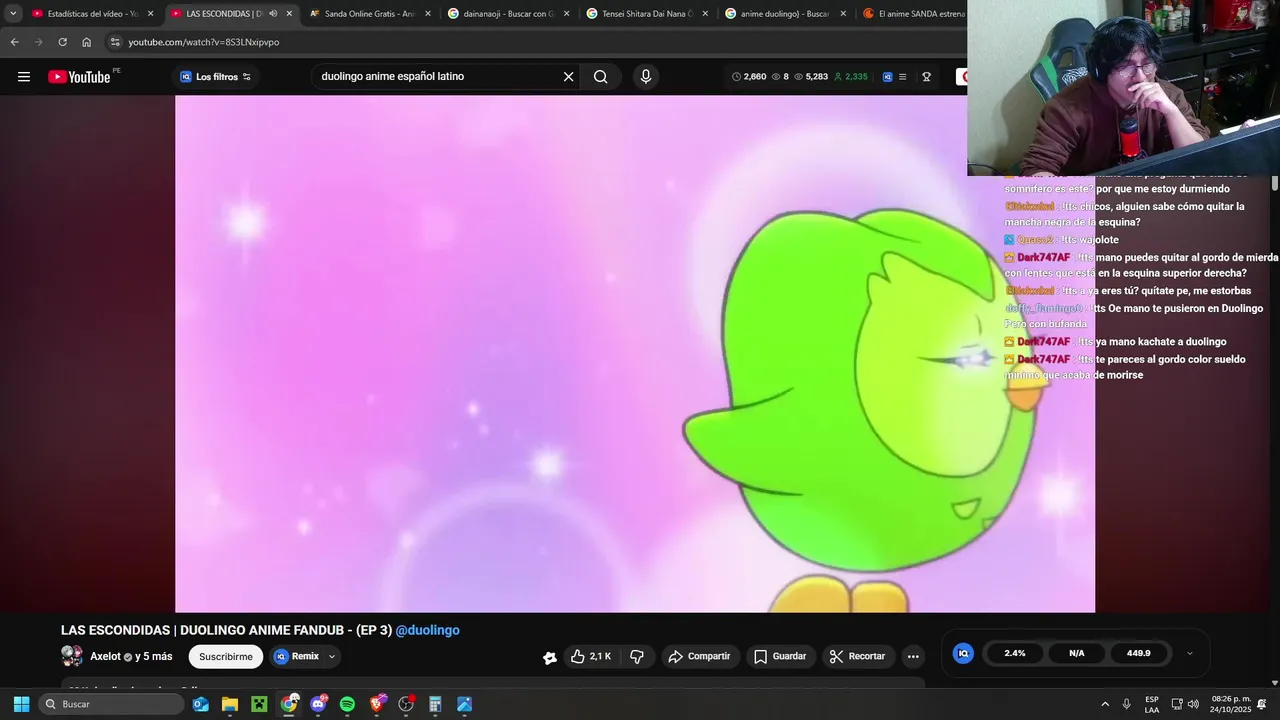
Task: Open more actions three-dot menu
Action: coord(912,656)
